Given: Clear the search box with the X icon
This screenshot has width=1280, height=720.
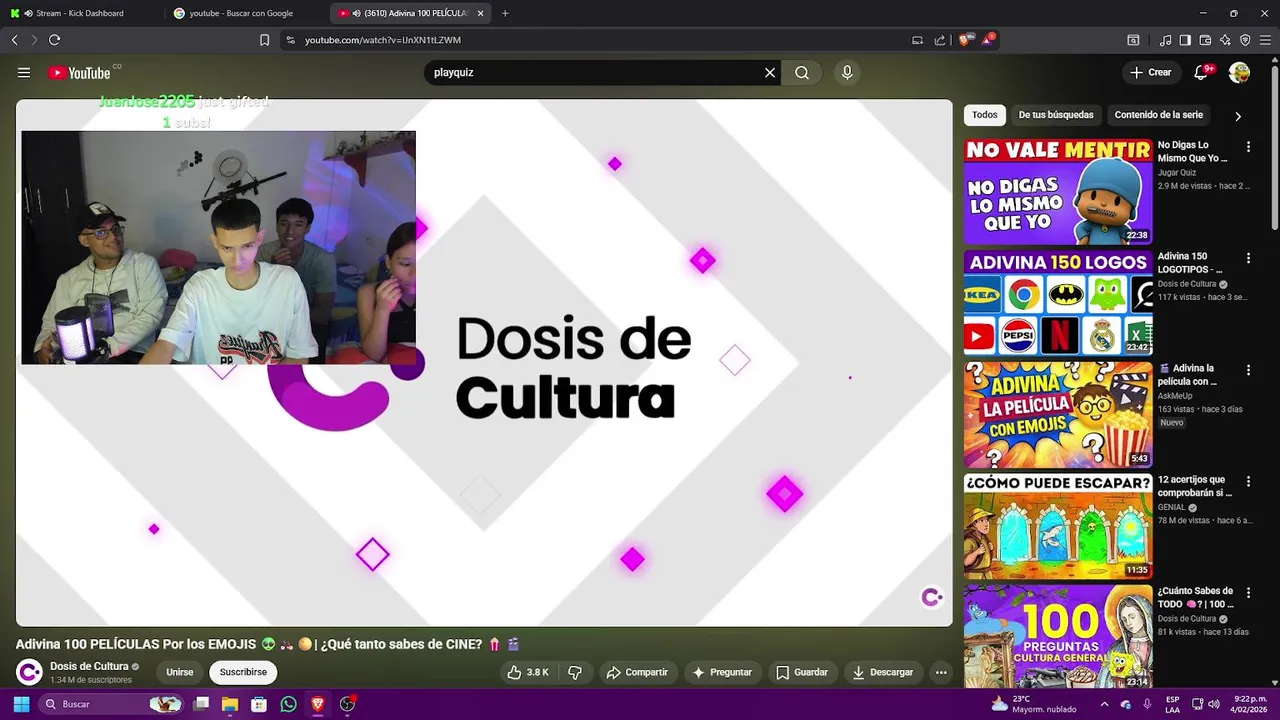Looking at the screenshot, I should [x=770, y=72].
